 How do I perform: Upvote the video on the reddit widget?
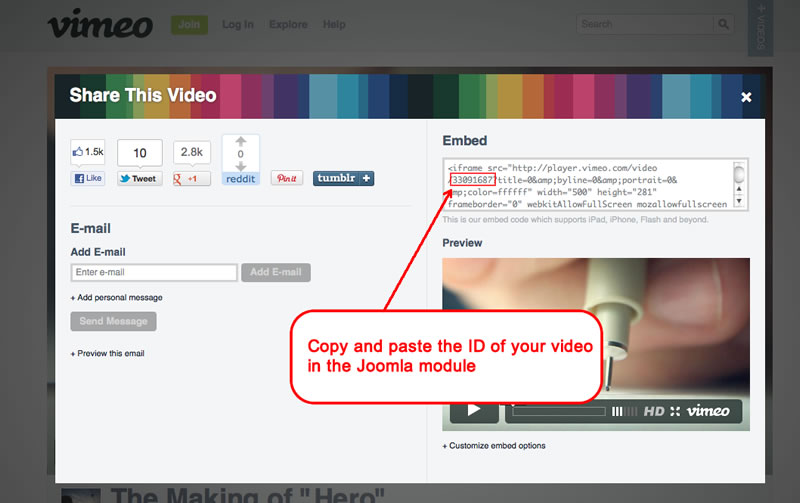pos(240,143)
